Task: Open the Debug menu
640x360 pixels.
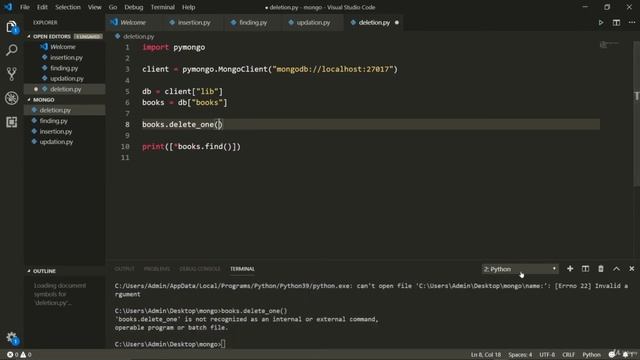Action: pyautogui.click(x=133, y=7)
